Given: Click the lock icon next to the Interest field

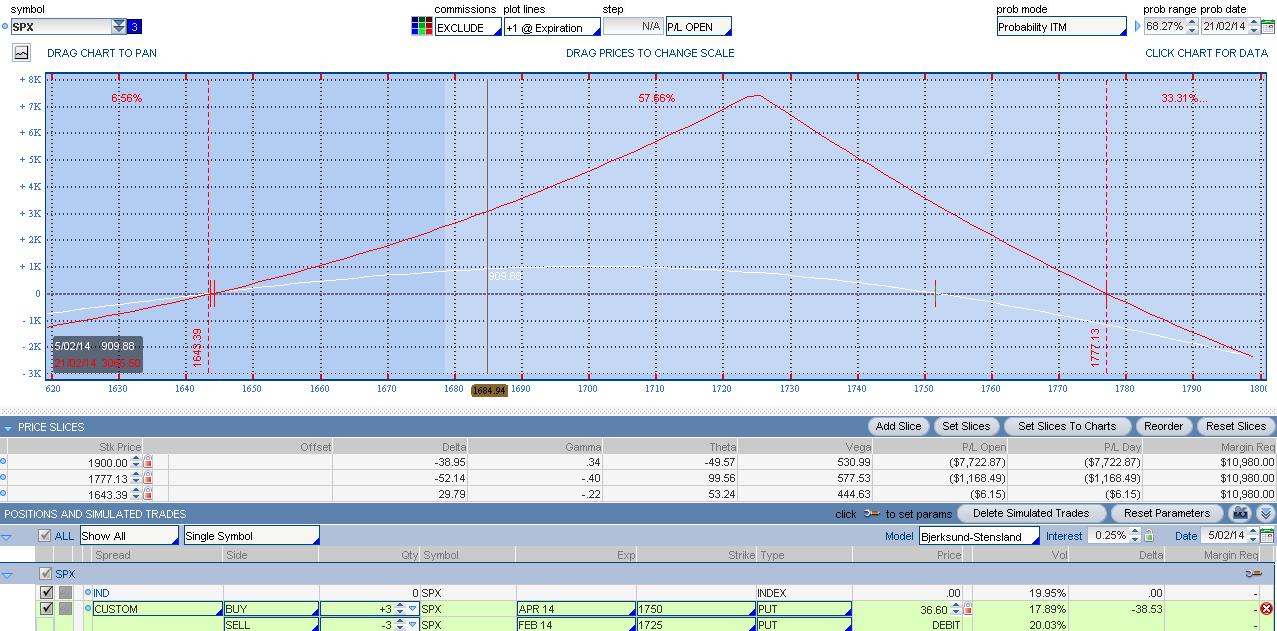Looking at the screenshot, I should 1148,536.
